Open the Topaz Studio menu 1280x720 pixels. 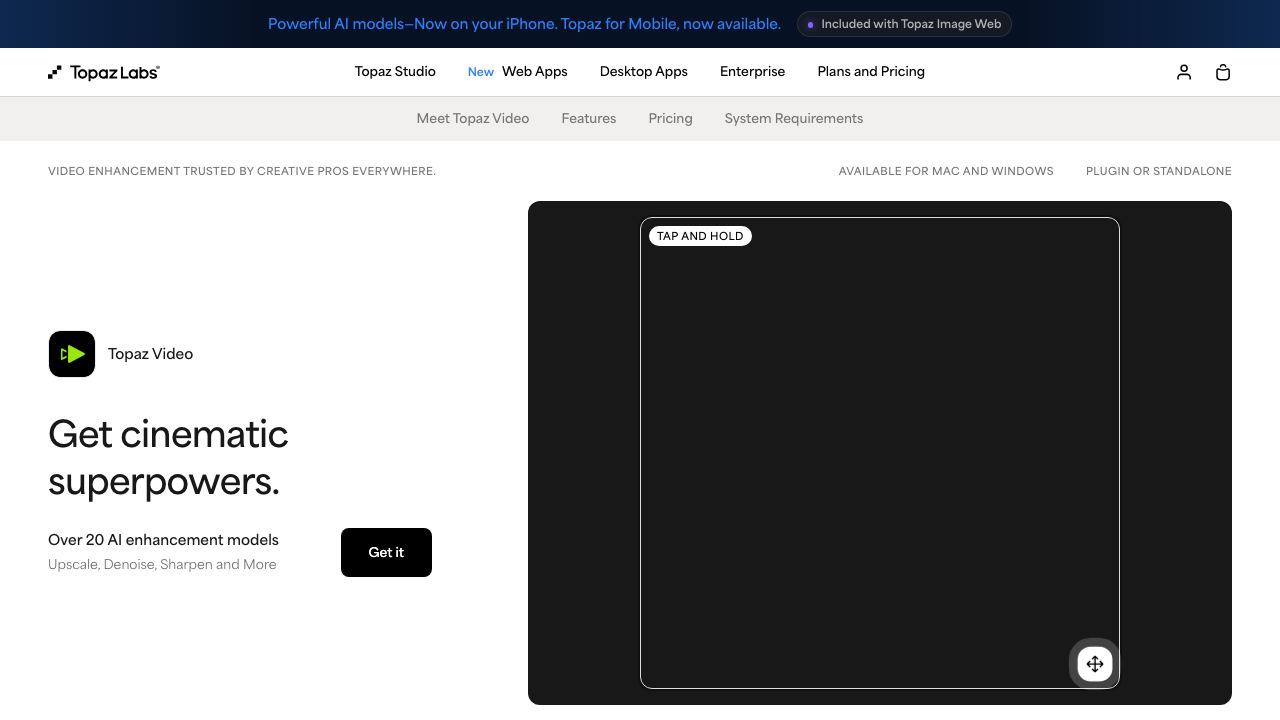pyautogui.click(x=395, y=72)
